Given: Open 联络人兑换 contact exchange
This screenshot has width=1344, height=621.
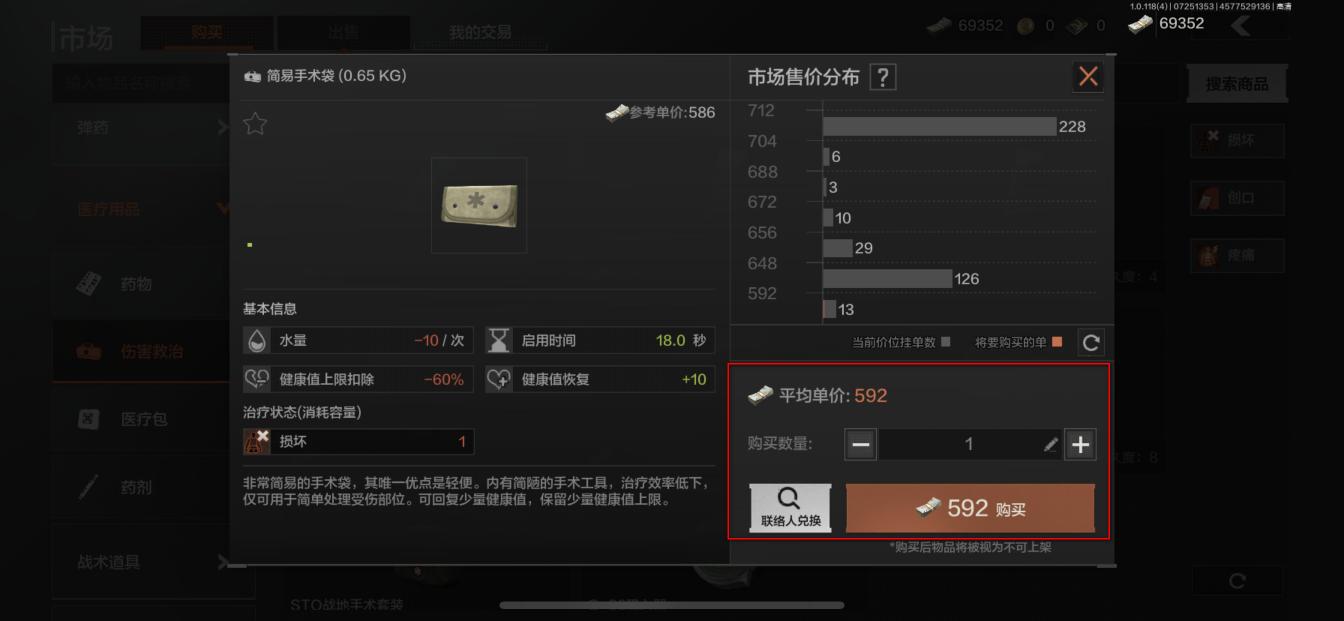Looking at the screenshot, I should [x=790, y=508].
